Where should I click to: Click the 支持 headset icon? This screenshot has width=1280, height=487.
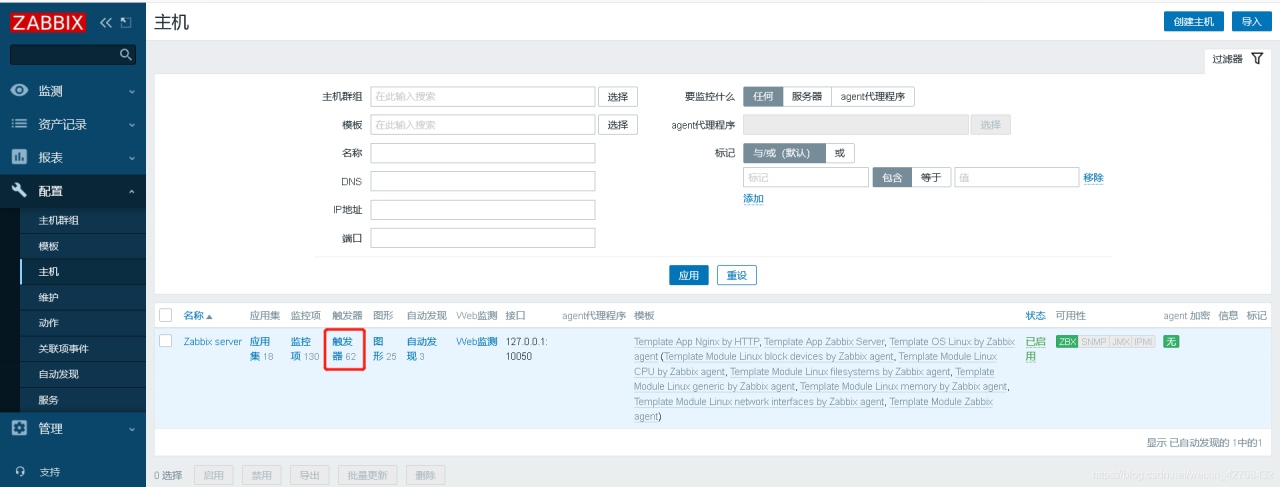19,471
